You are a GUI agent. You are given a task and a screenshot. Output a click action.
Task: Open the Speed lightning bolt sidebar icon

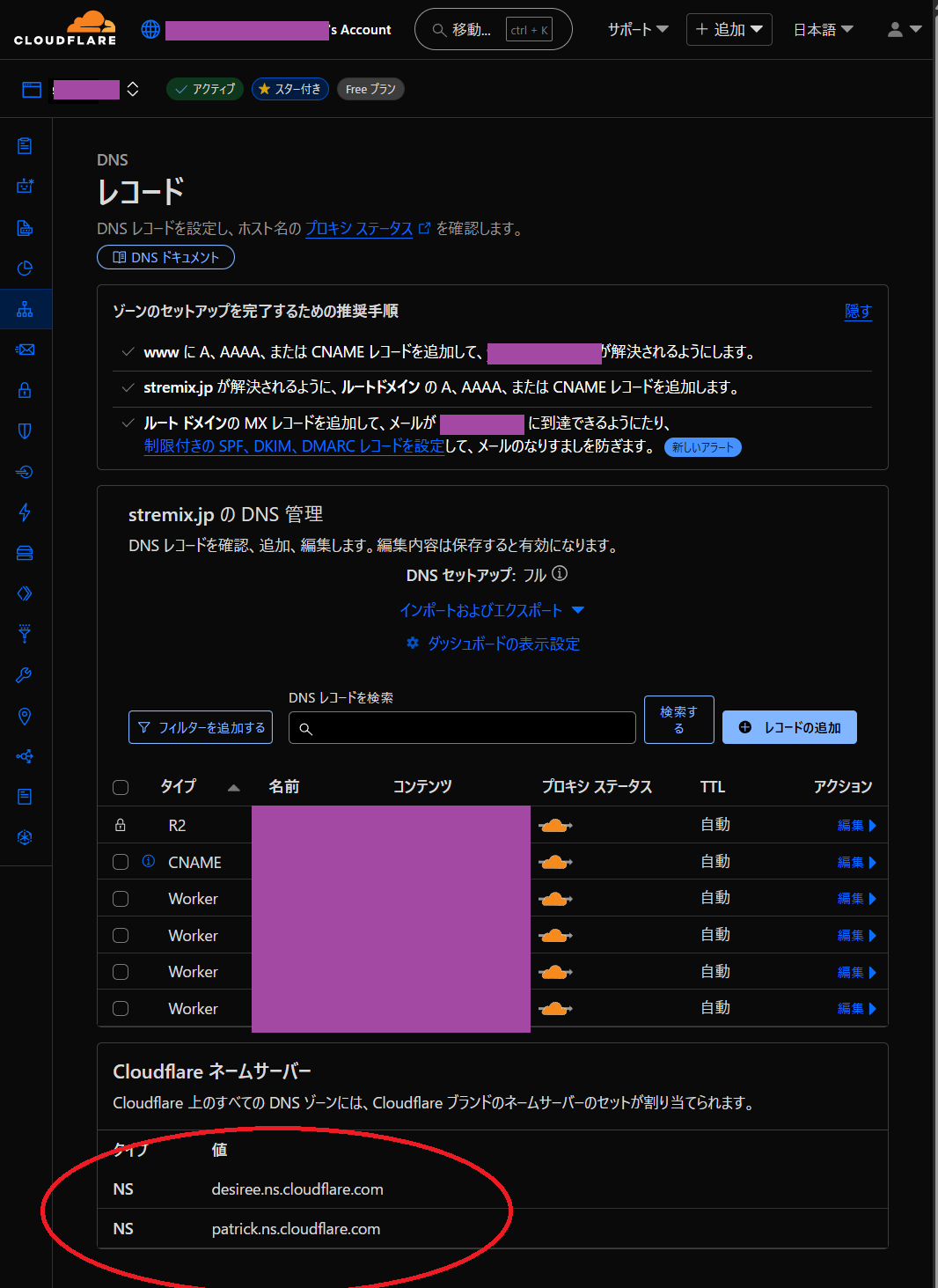tap(25, 512)
